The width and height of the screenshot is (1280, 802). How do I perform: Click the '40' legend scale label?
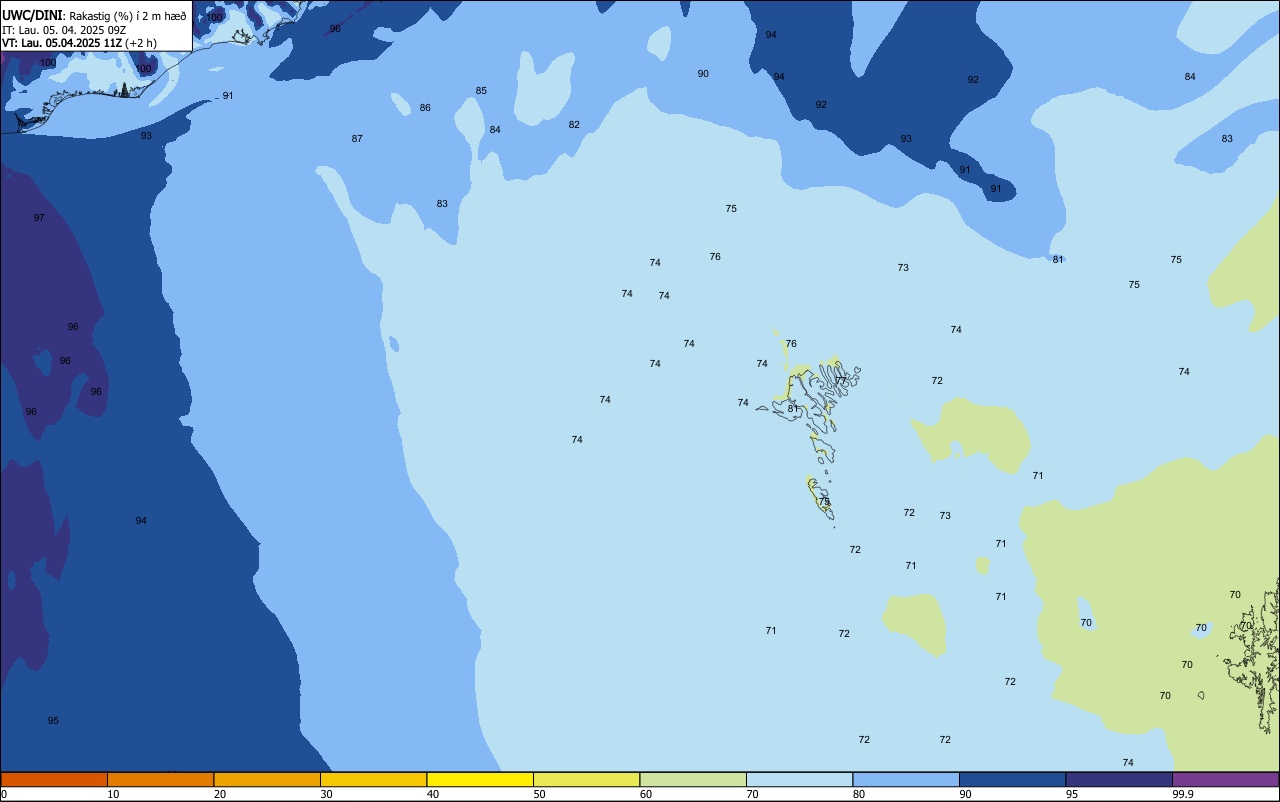coord(433,794)
